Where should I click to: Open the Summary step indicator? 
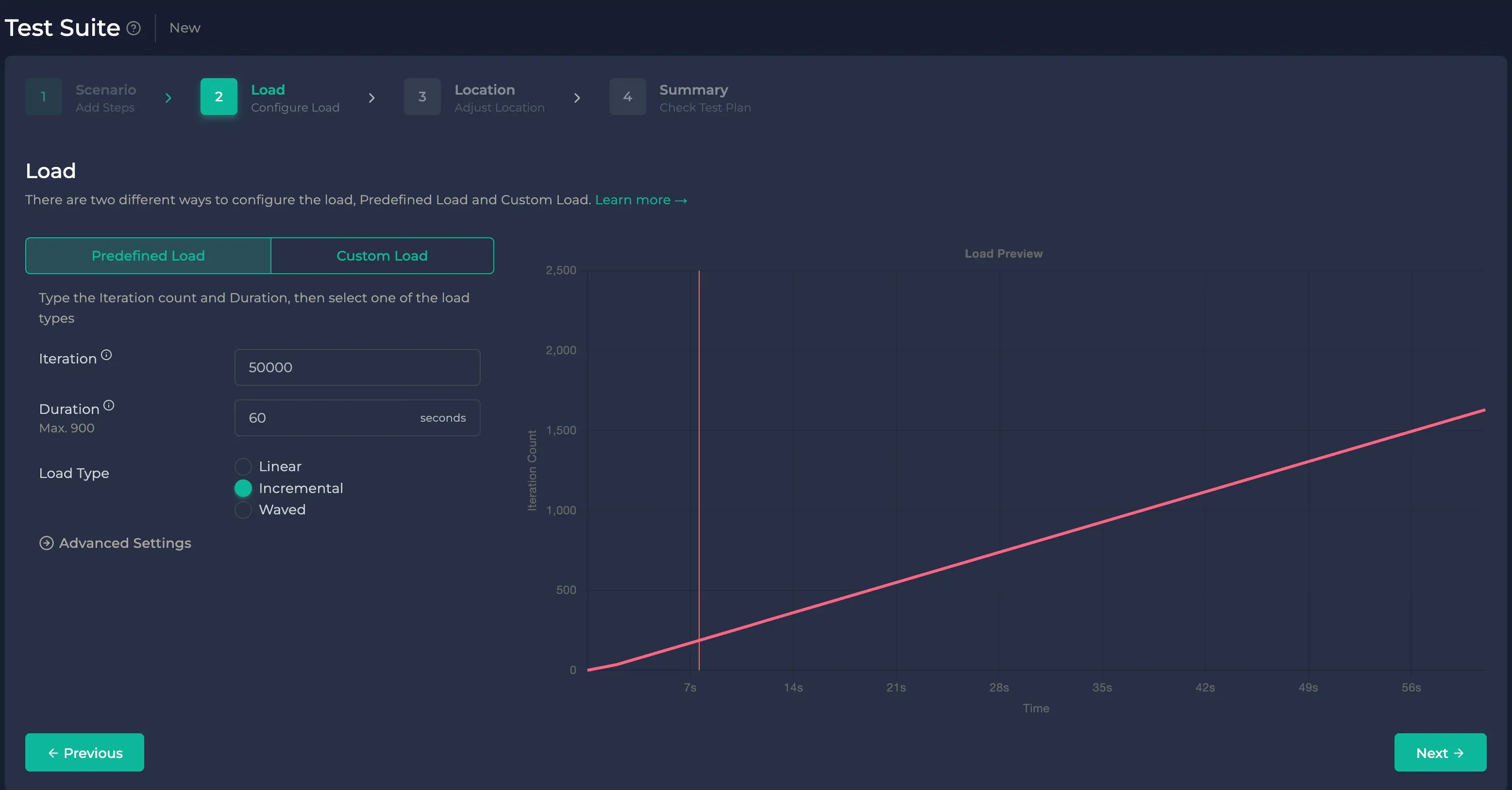tap(627, 97)
